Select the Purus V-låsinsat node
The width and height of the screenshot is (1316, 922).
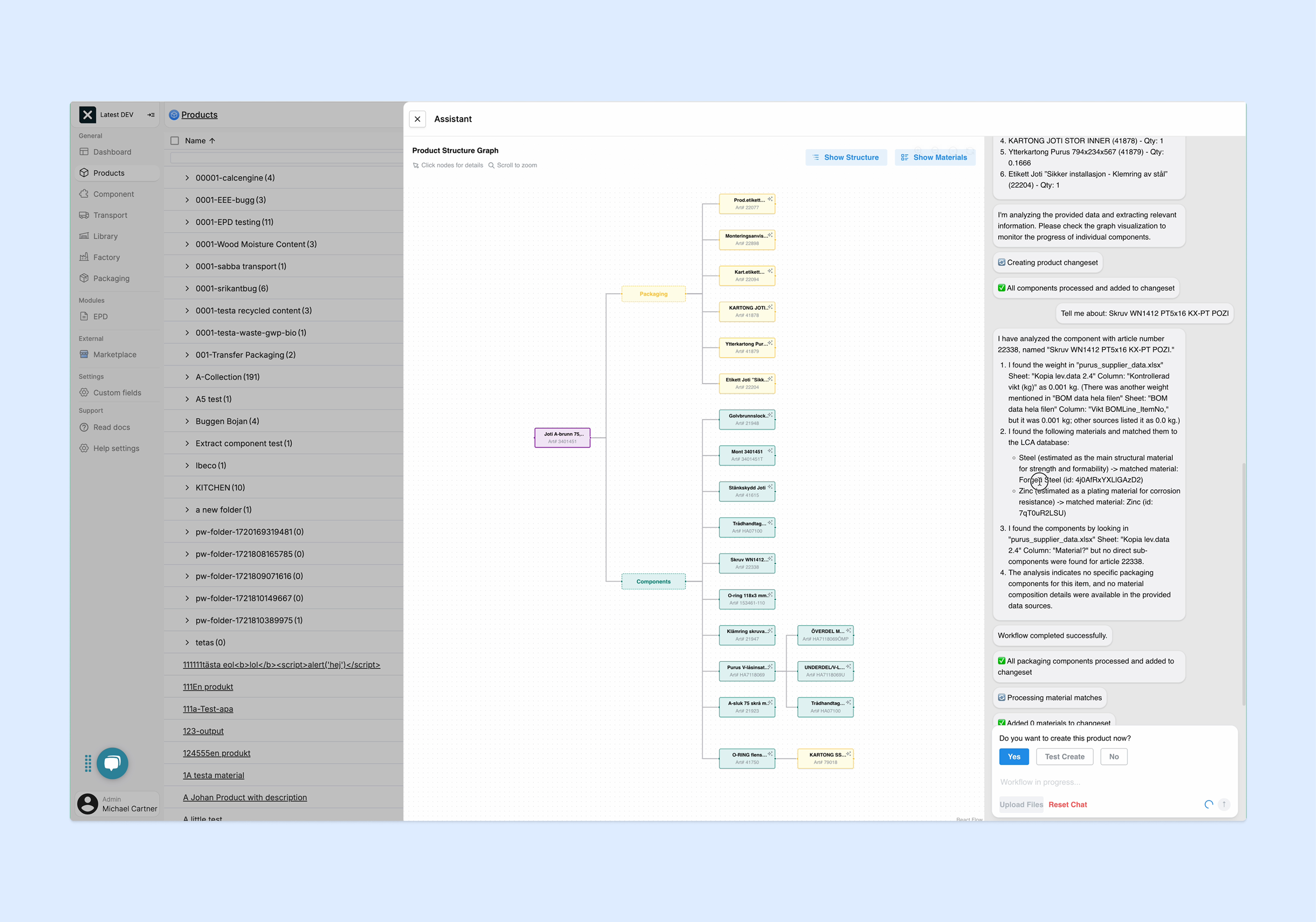(x=747, y=671)
